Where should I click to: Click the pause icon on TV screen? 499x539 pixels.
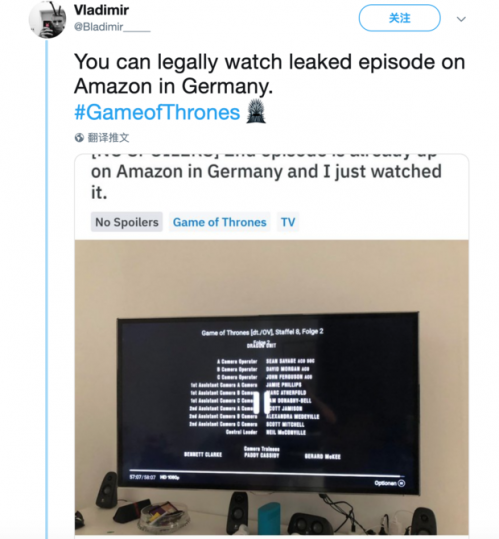(262, 402)
